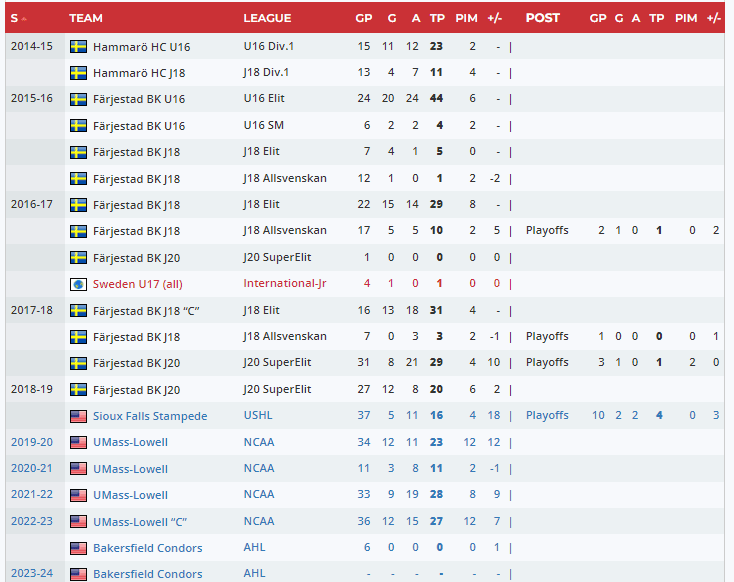The image size is (734, 582).
Task: Open the International-Jr league link
Action: click(284, 284)
